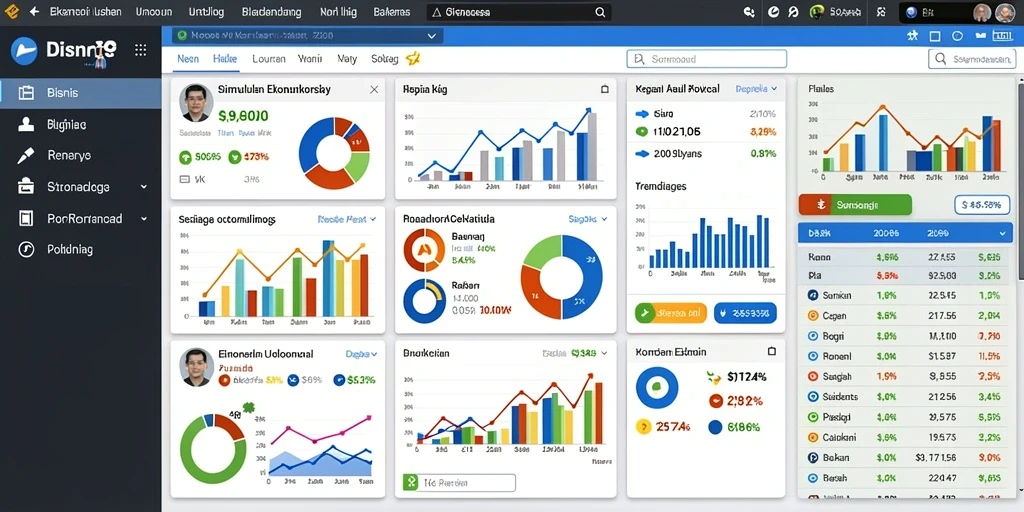The image size is (1024, 512).
Task: Click the green Somonge button
Action: pyautogui.click(x=855, y=205)
